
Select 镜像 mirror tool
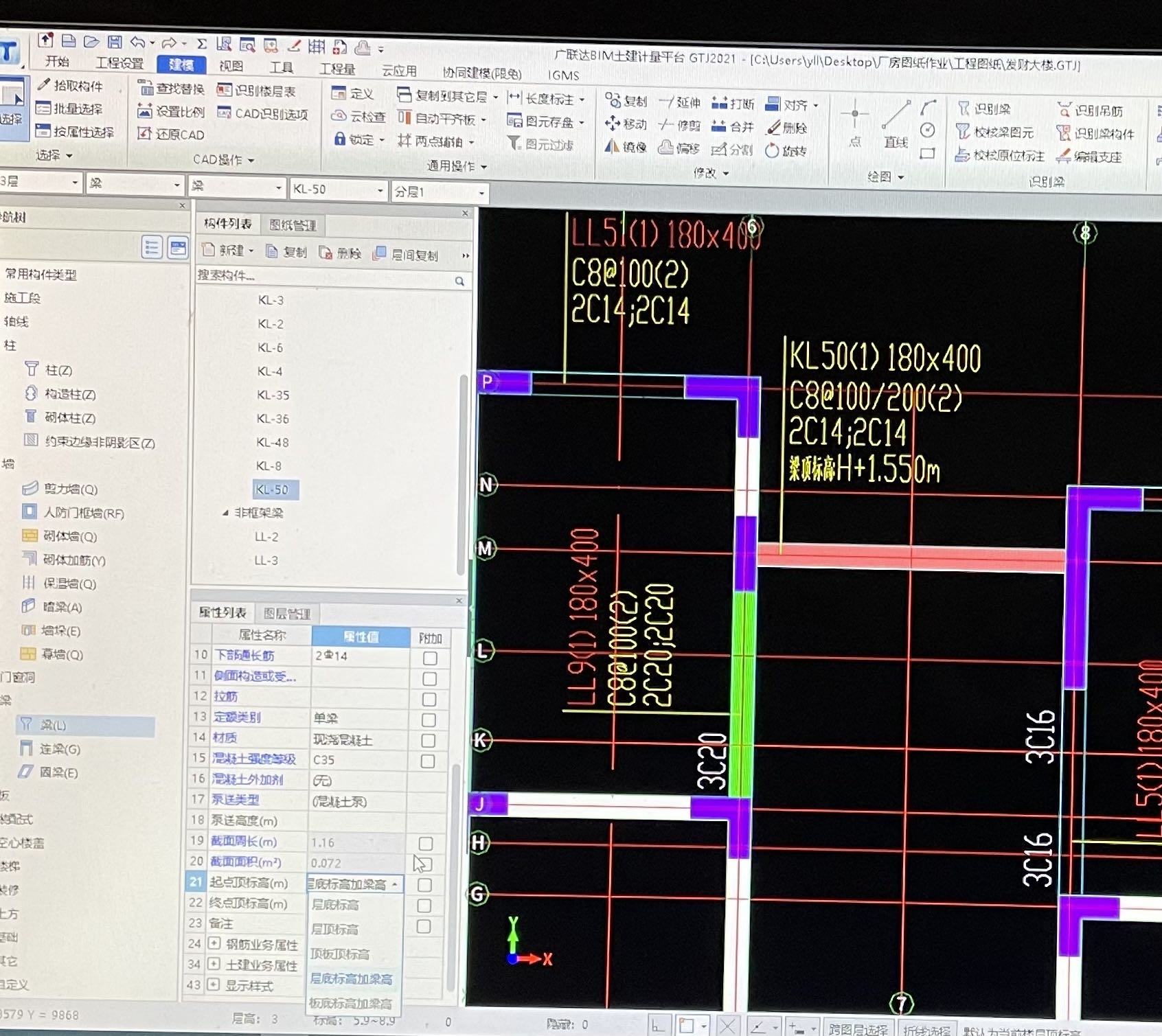[626, 146]
